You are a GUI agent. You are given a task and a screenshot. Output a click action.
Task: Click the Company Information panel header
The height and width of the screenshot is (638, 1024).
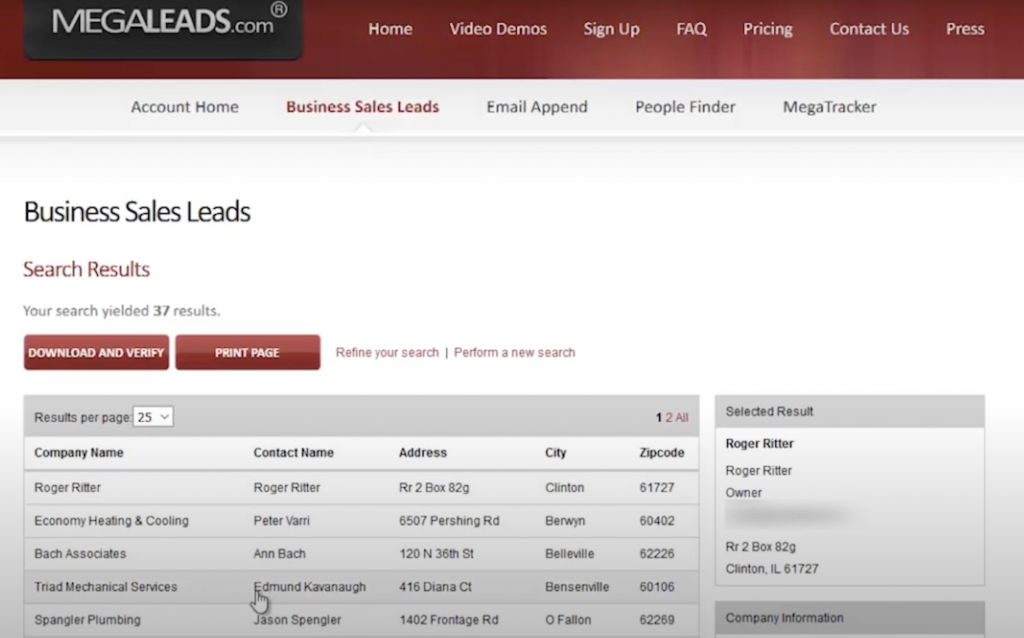click(850, 618)
